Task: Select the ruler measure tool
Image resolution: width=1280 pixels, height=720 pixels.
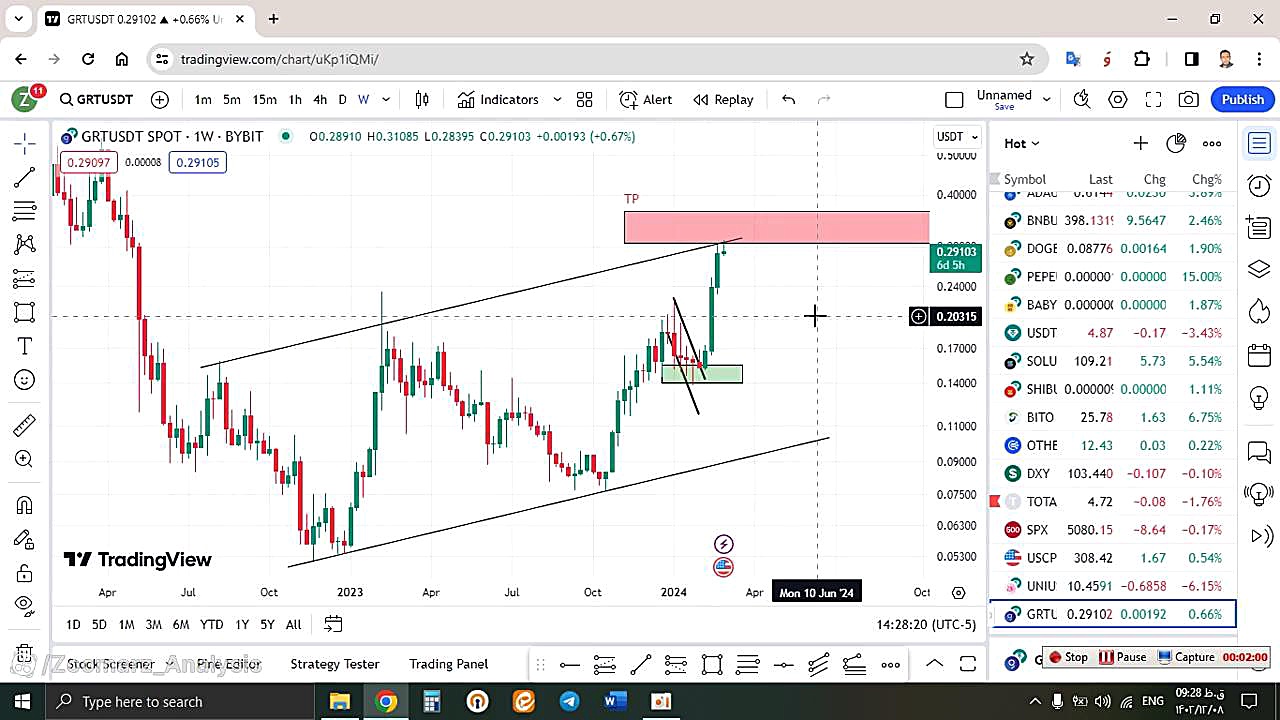Action: click(25, 426)
